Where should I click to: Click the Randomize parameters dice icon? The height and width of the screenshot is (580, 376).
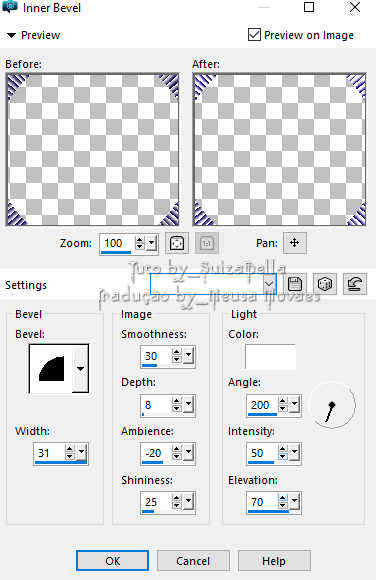pyautogui.click(x=325, y=284)
